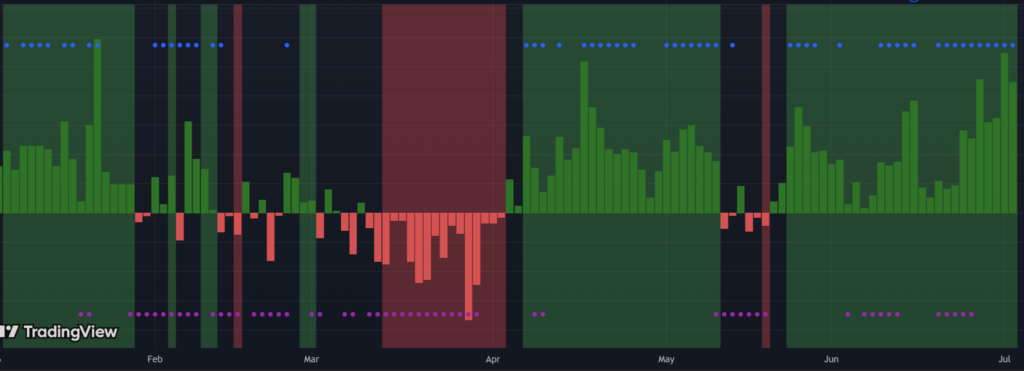Click the Apr date label

tap(493, 359)
